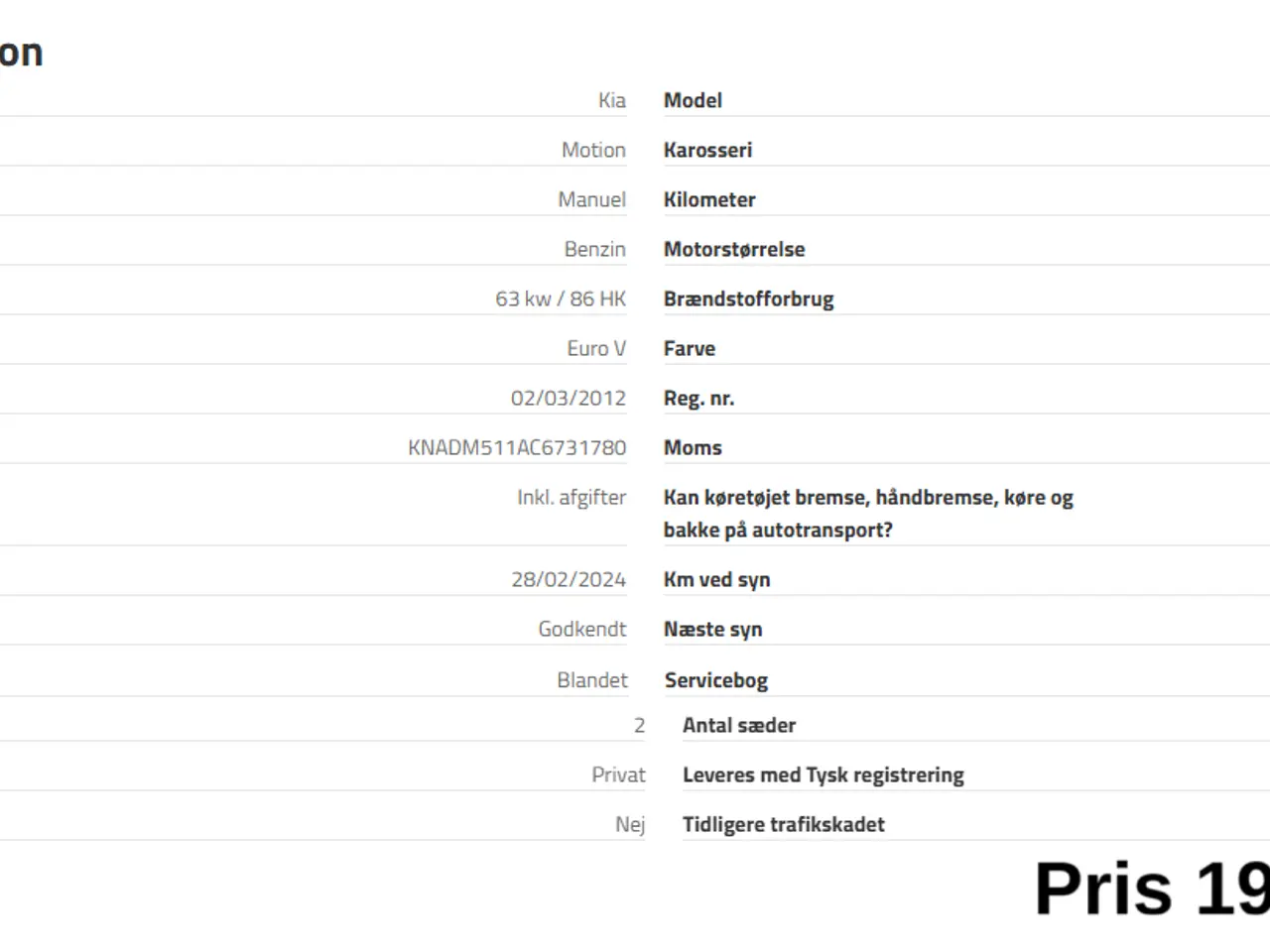Select the Moms label
The height and width of the screenshot is (952, 1270).
coord(693,447)
